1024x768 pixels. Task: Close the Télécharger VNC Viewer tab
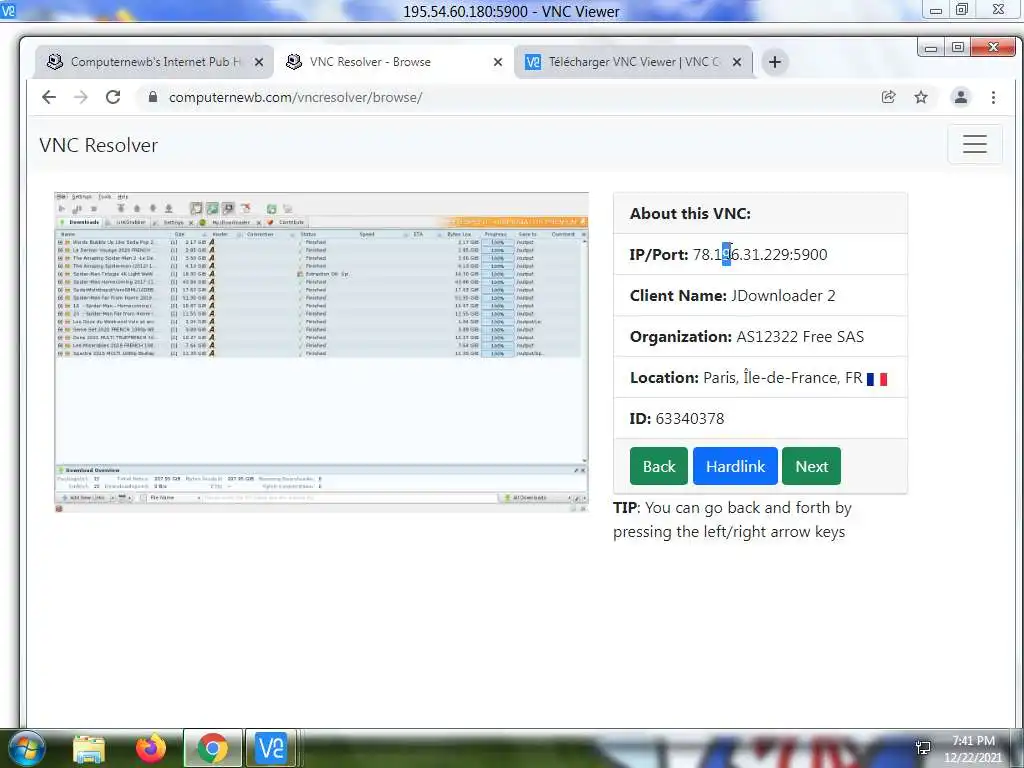(737, 62)
